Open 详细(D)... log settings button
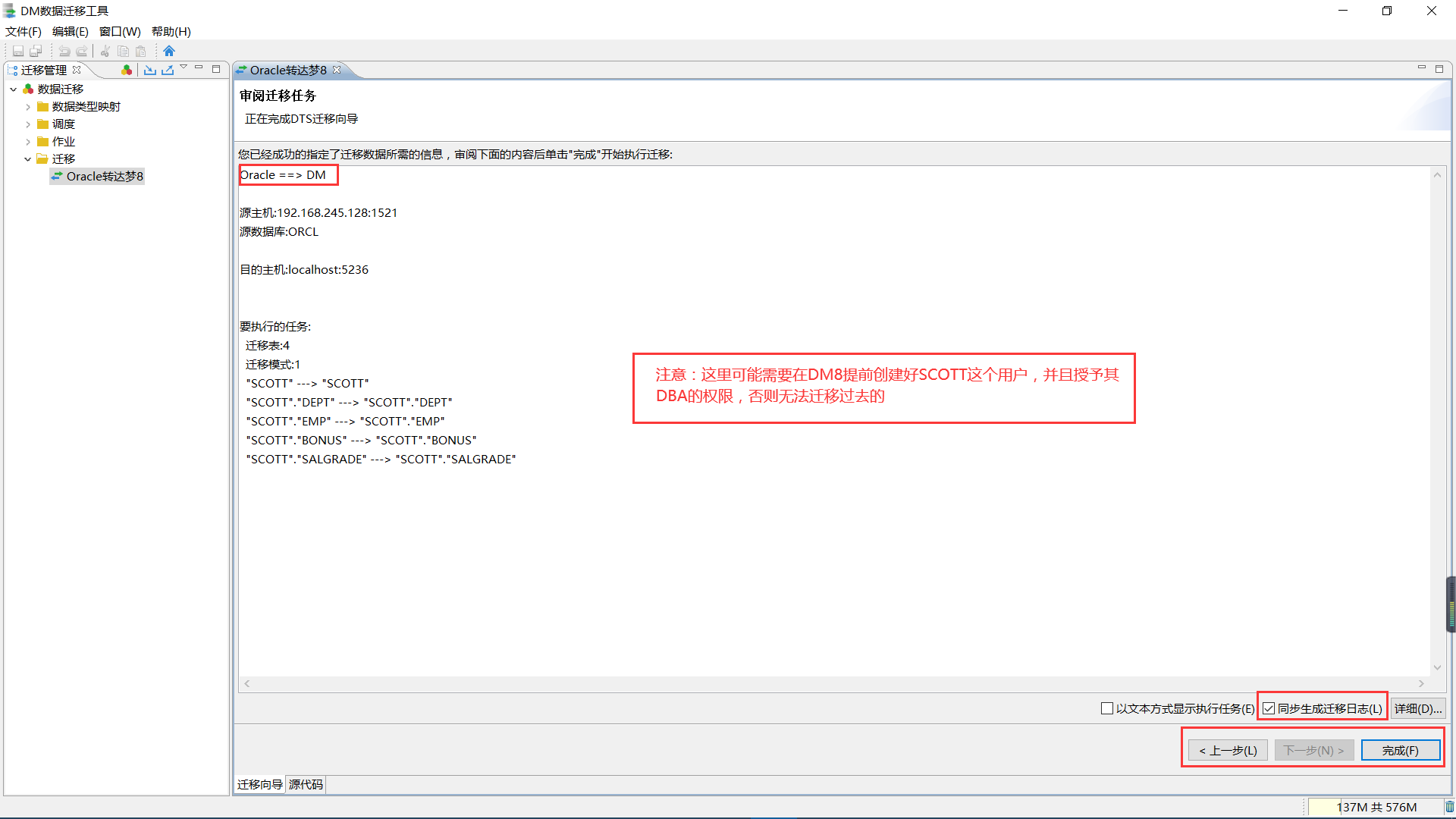The width and height of the screenshot is (1456, 819). pos(1418,708)
